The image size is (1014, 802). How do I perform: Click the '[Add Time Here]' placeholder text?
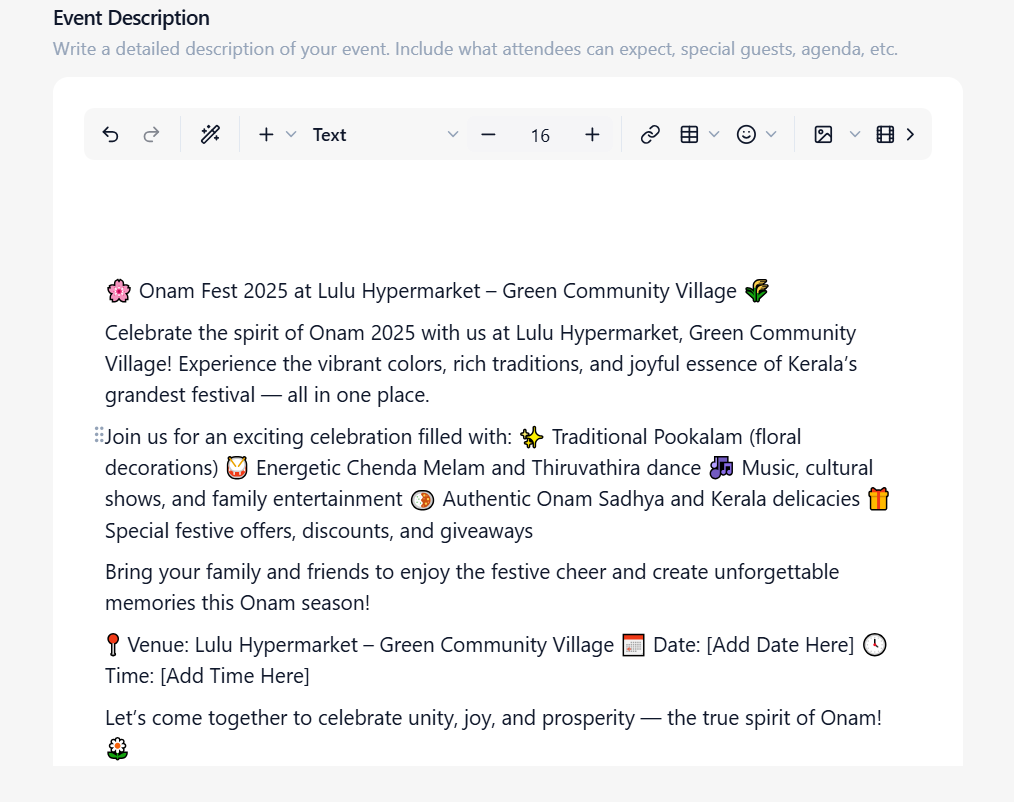[x=235, y=676]
